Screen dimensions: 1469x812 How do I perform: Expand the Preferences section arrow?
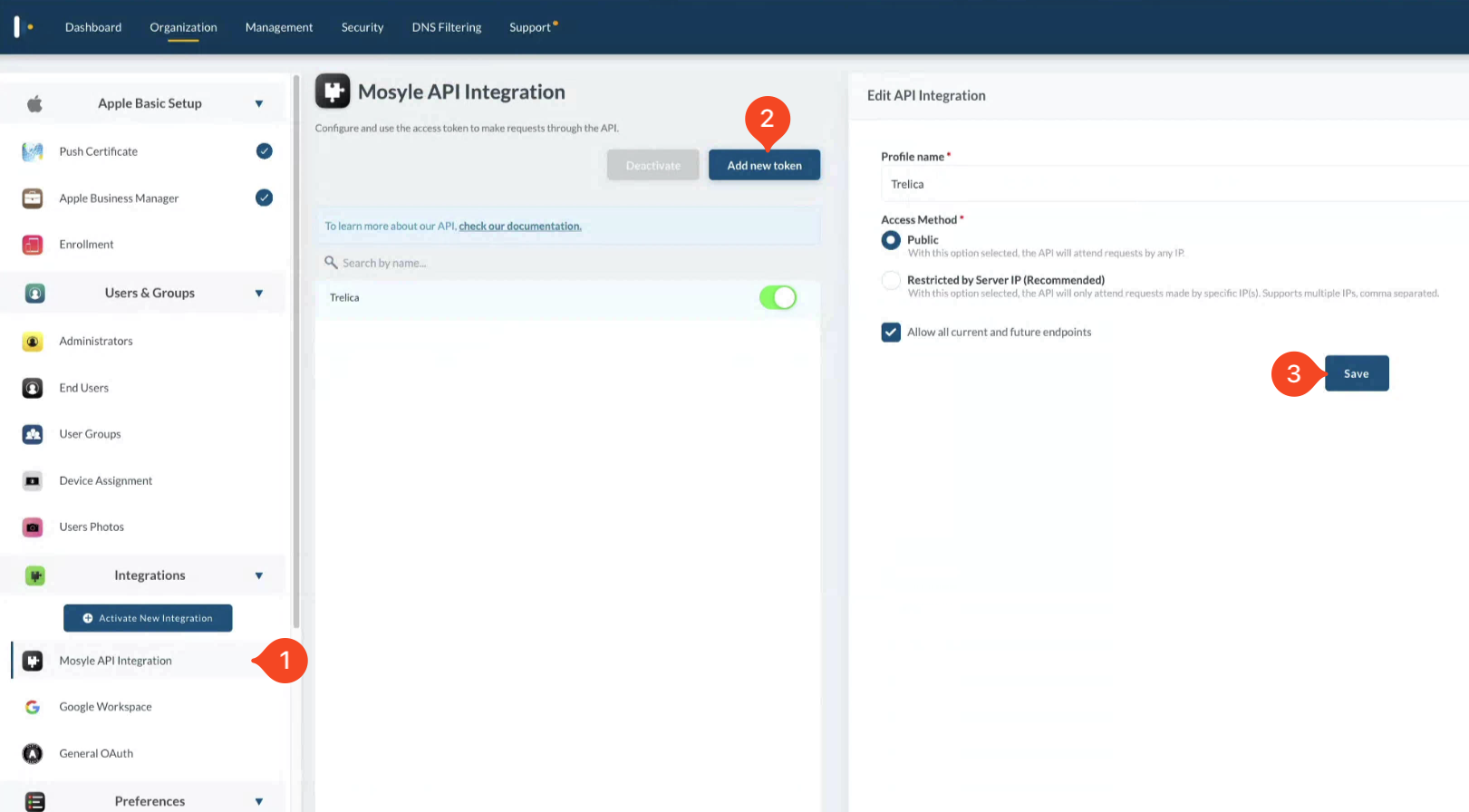(259, 801)
